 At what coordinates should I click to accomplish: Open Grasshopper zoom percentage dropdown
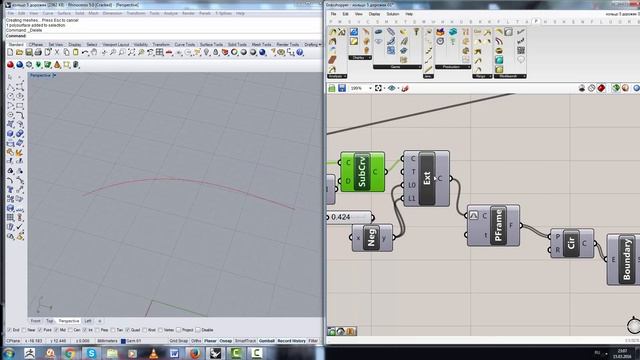click(370, 88)
